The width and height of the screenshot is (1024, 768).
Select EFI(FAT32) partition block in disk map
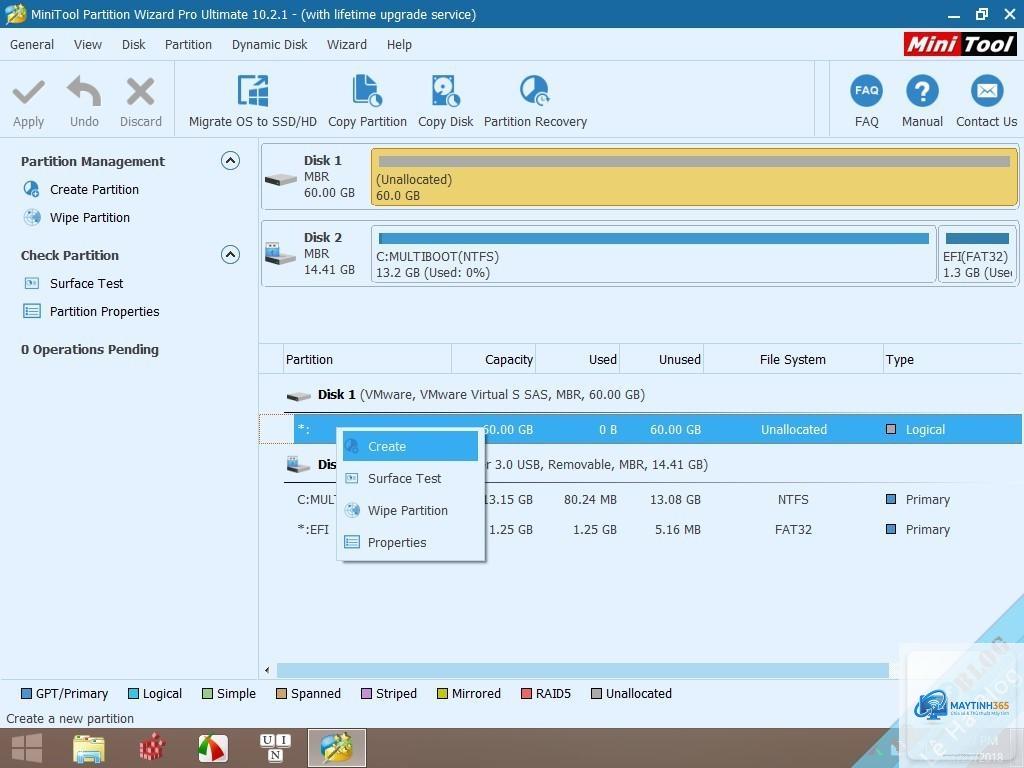coord(978,254)
